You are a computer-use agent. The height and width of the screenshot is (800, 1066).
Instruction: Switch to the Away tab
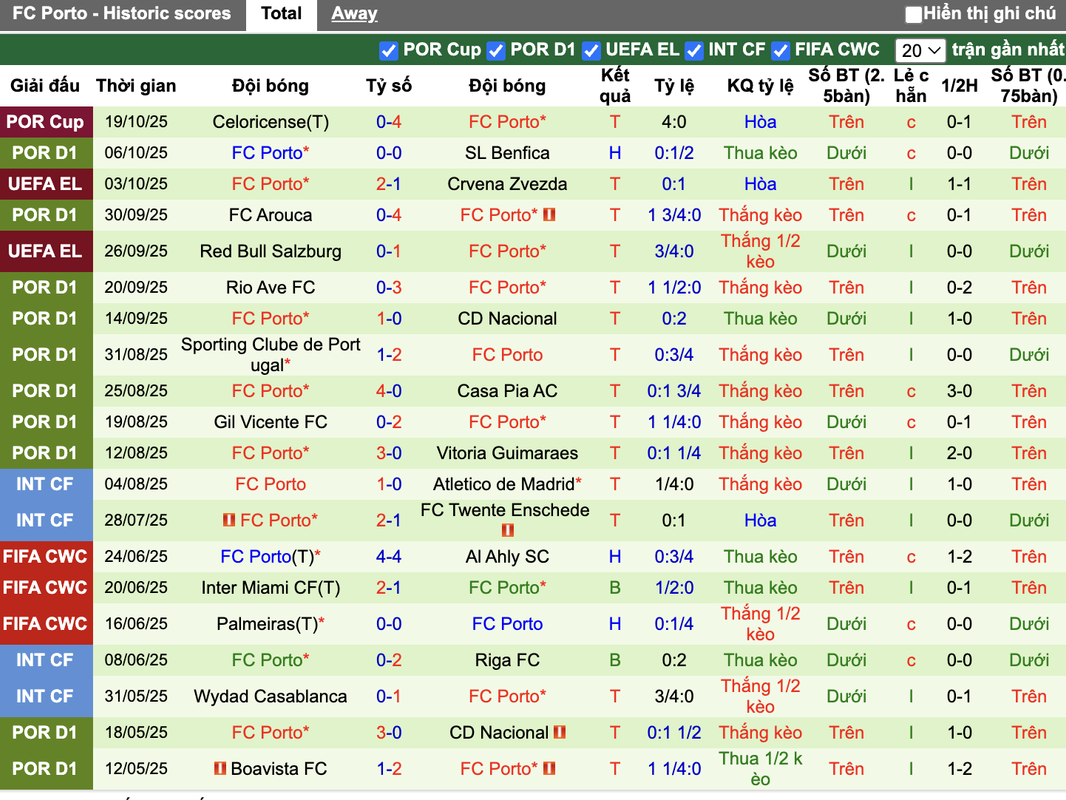click(354, 14)
